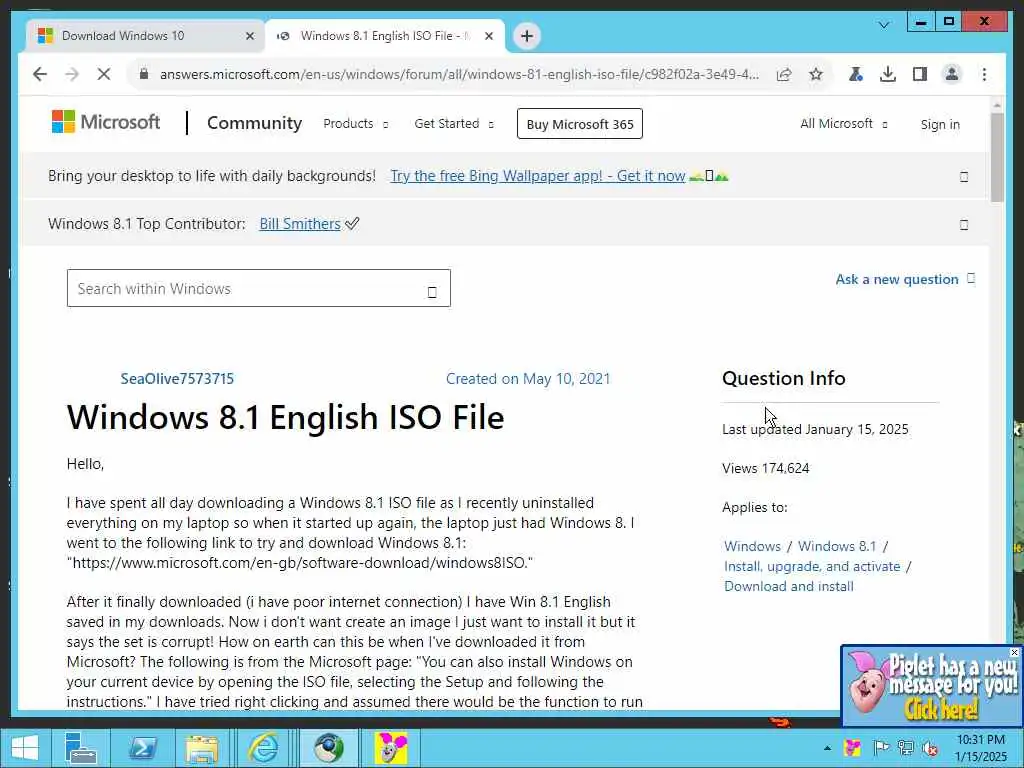
Task: Click the page vertical scrollbar thumb
Action: point(997,157)
